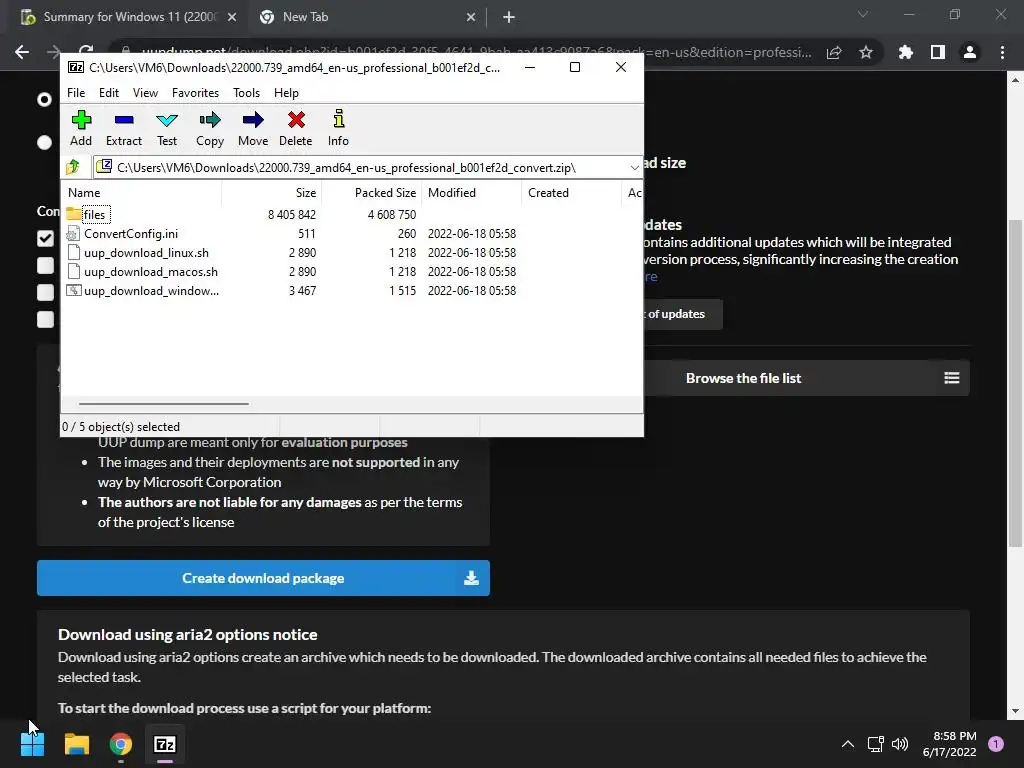Click the volume speaker tray icon
Screen dimensions: 1024x768
pyautogui.click(x=900, y=744)
